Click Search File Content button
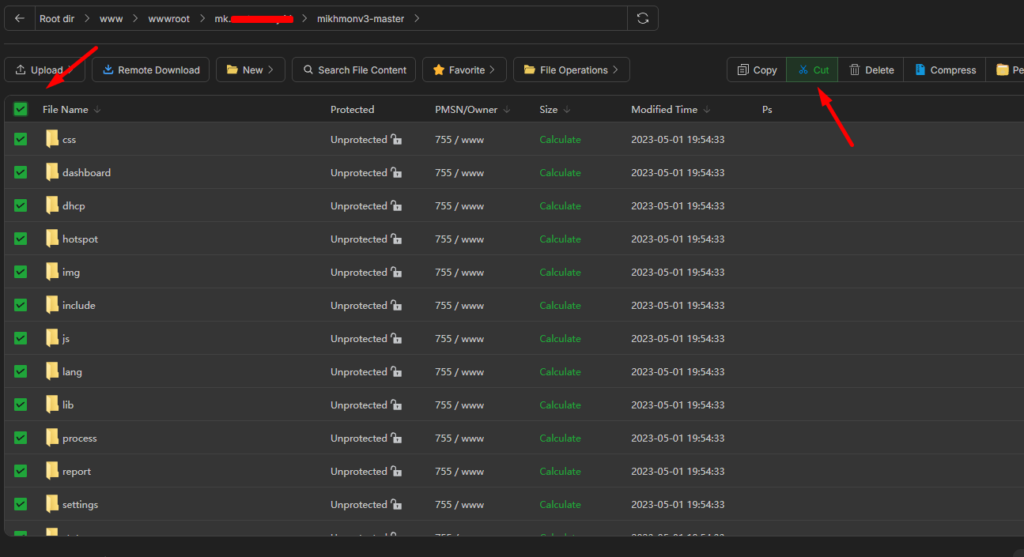The image size is (1024, 557). click(354, 70)
